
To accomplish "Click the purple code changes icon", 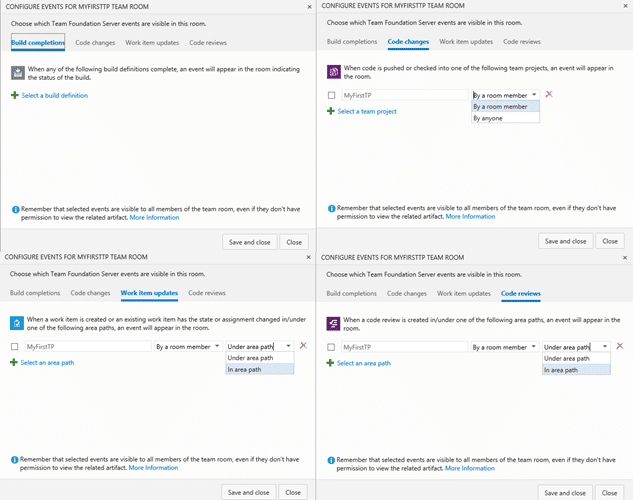I will click(334, 72).
